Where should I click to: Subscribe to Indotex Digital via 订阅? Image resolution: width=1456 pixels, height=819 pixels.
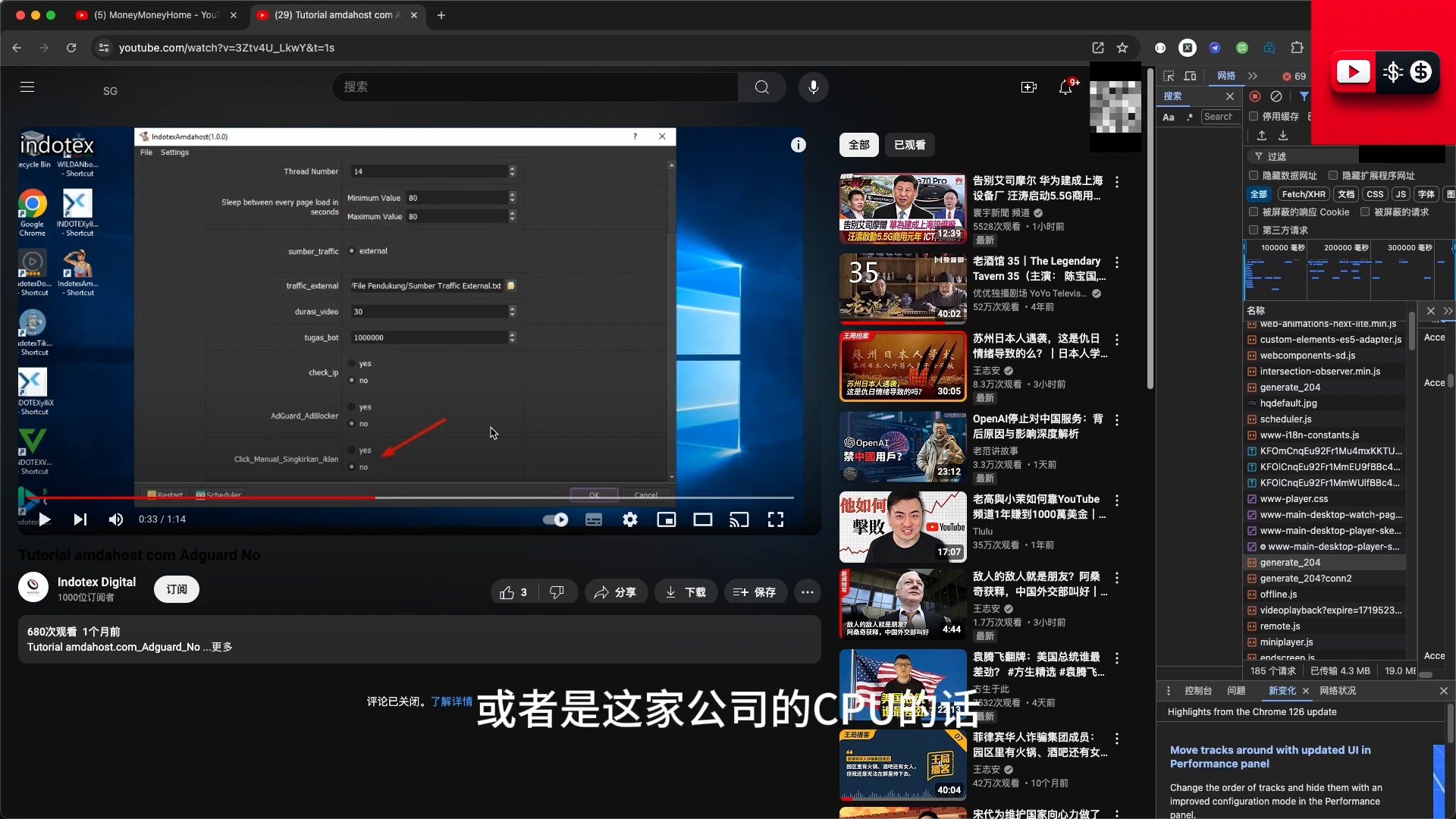point(177,589)
